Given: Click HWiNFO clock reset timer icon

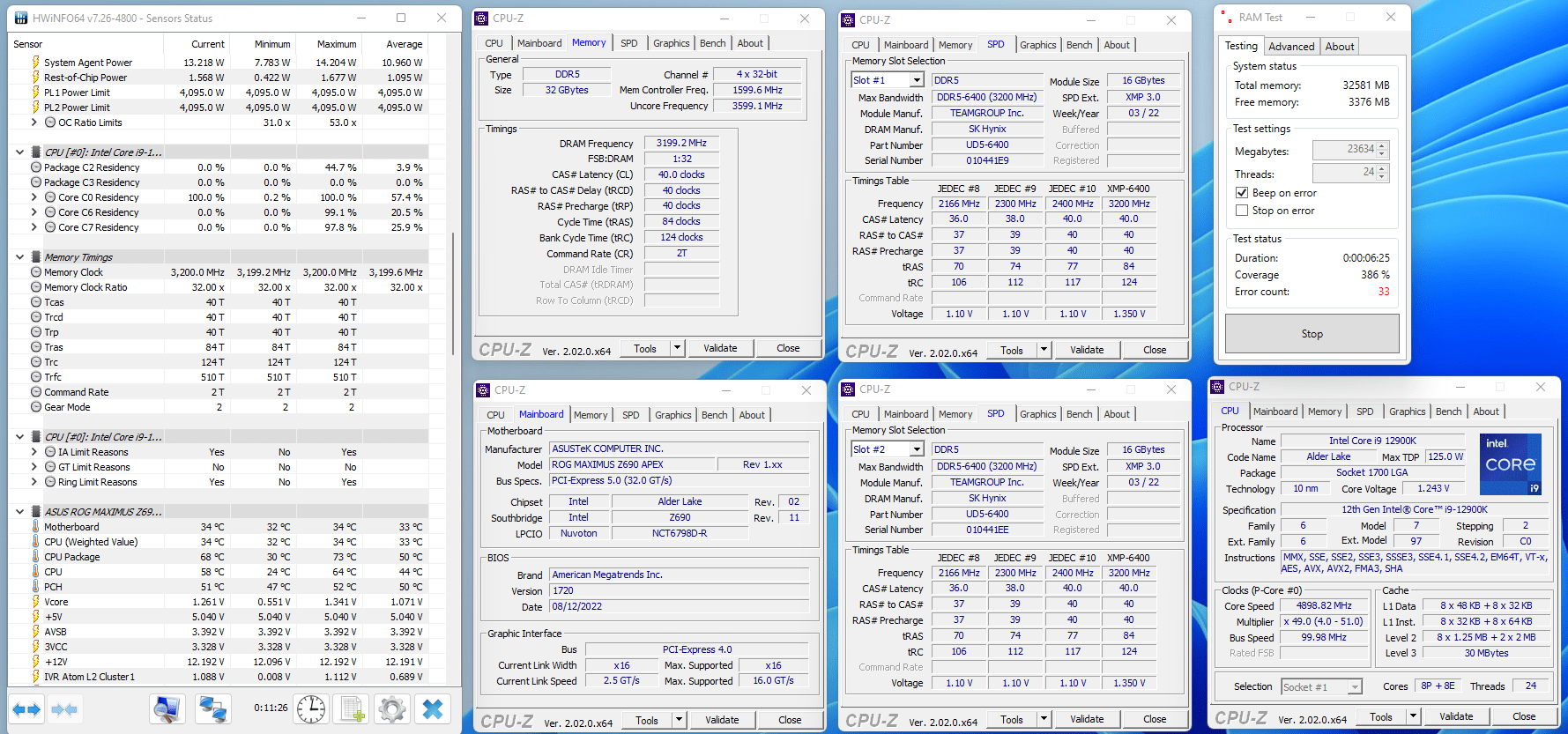Looking at the screenshot, I should click(x=311, y=709).
